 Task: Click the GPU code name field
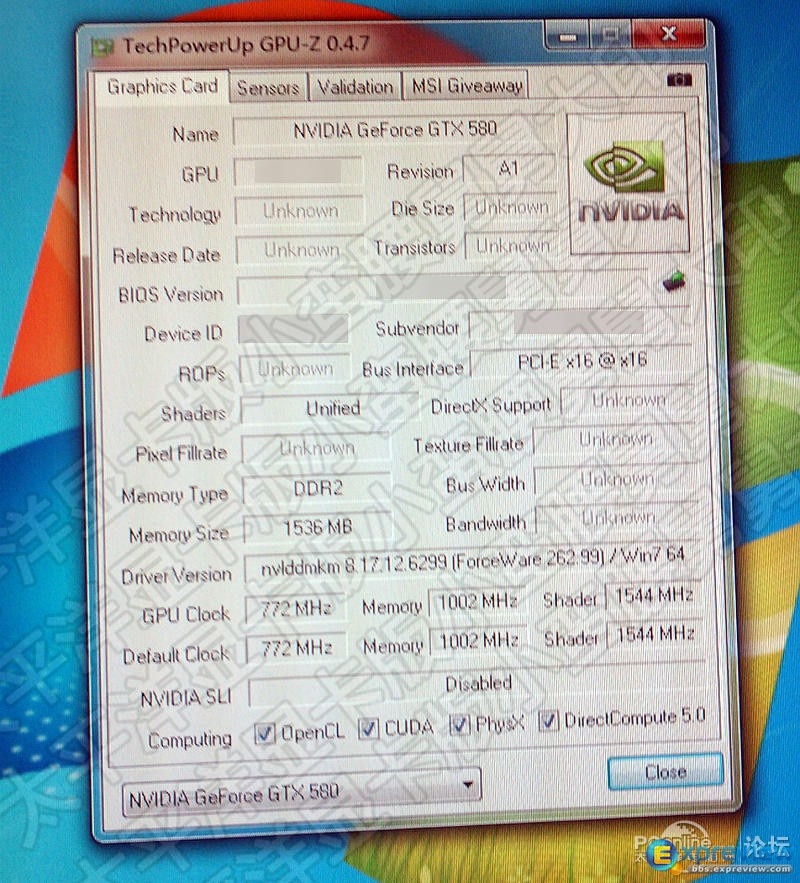pyautogui.click(x=298, y=171)
